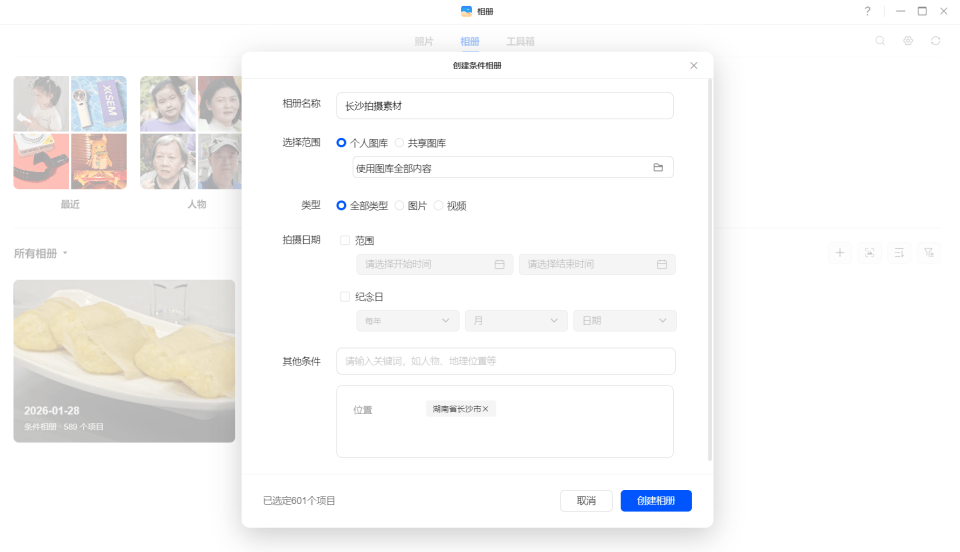The image size is (960, 552).
Task: Choose 视频 type radio button
Action: (x=438, y=206)
